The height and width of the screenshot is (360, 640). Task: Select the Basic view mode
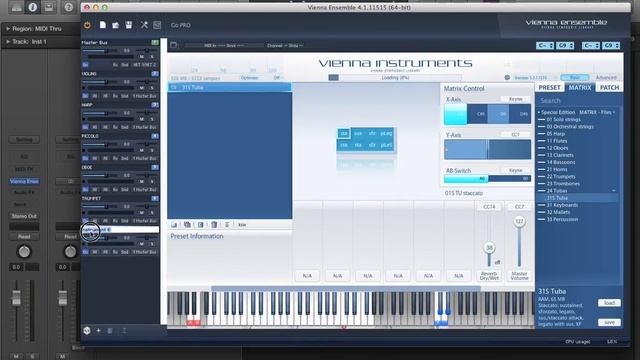(574, 78)
